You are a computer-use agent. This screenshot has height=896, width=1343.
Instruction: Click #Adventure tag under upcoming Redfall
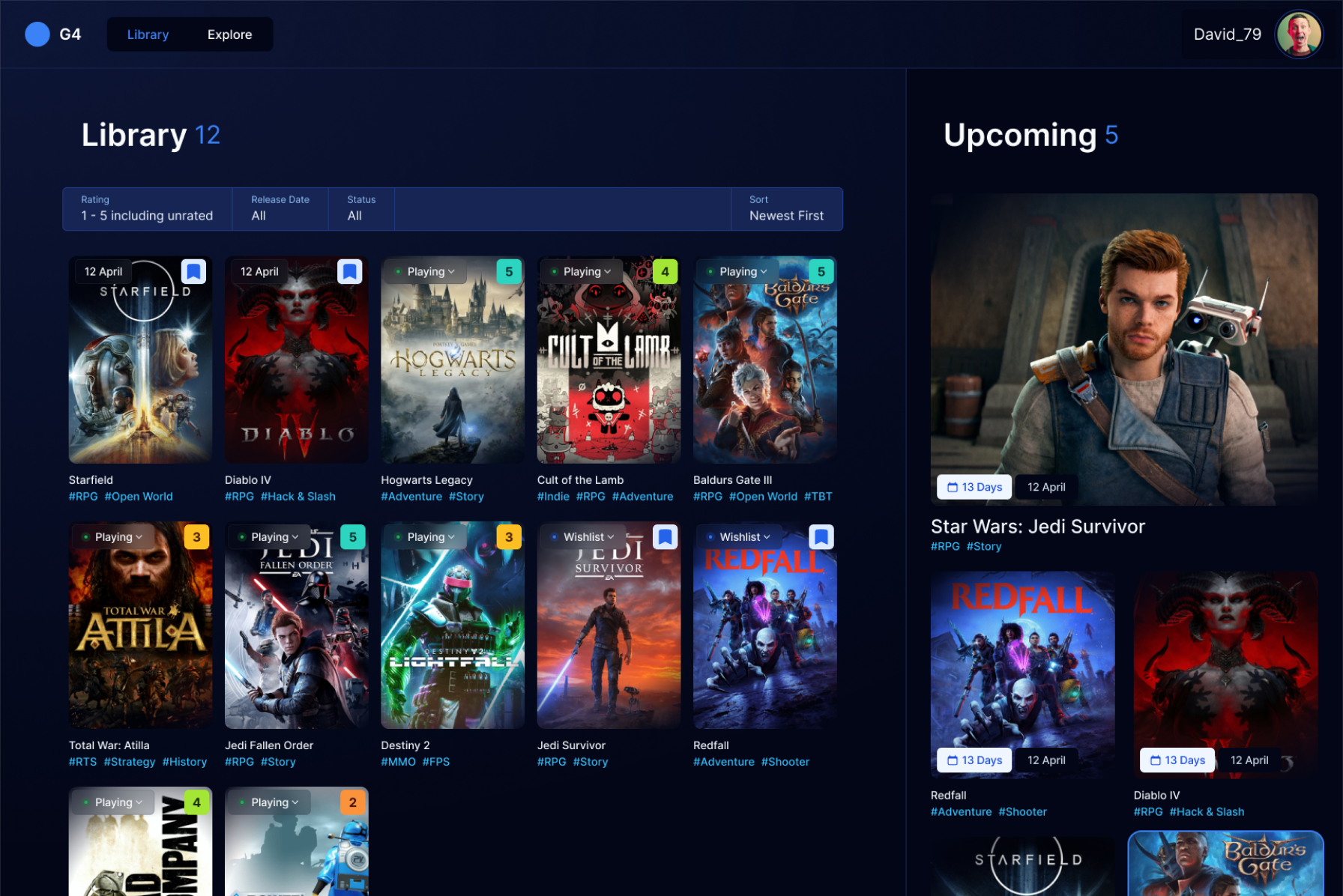961,811
